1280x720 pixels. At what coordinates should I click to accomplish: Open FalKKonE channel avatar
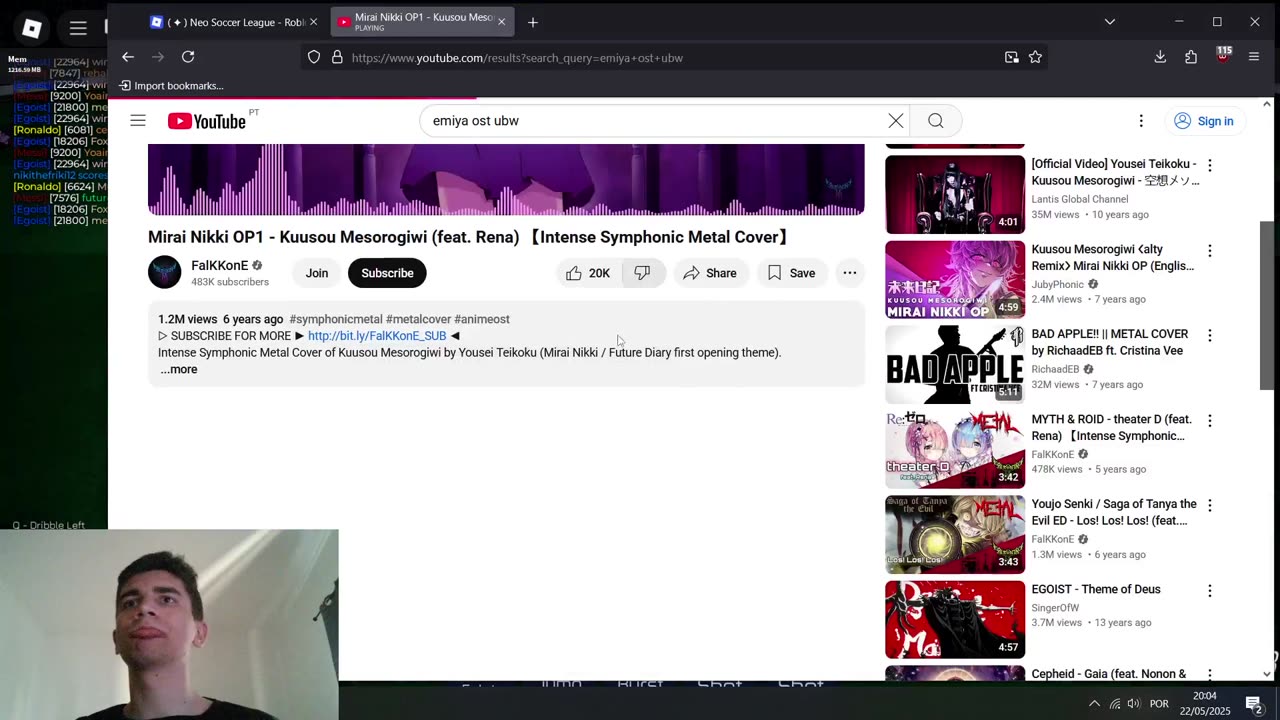165,272
